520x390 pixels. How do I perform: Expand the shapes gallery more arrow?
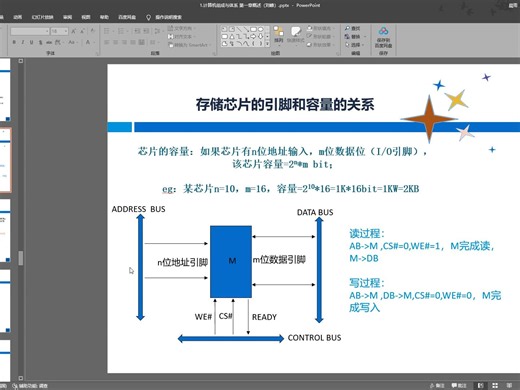(x=267, y=44)
